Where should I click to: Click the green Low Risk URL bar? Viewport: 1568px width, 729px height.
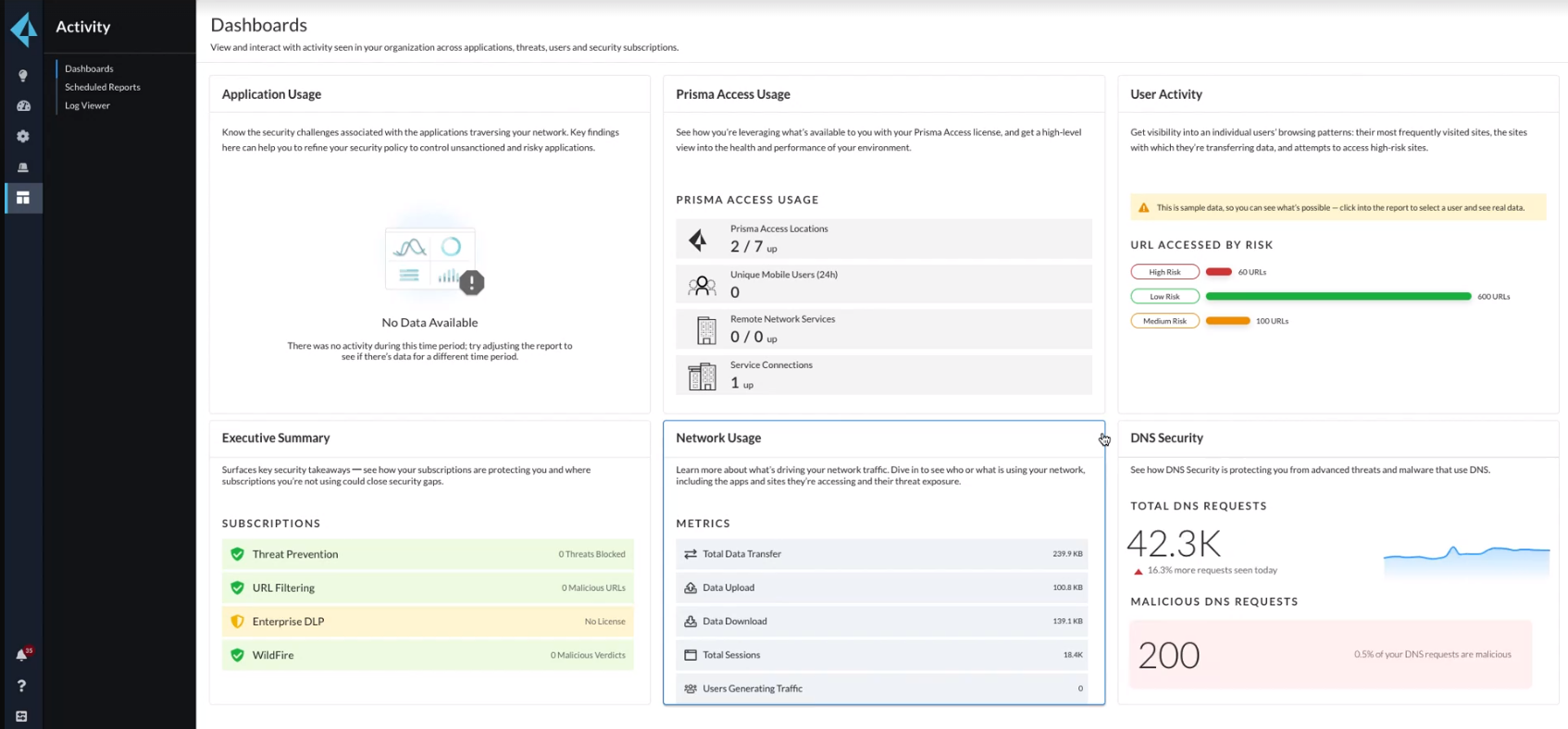1338,297
